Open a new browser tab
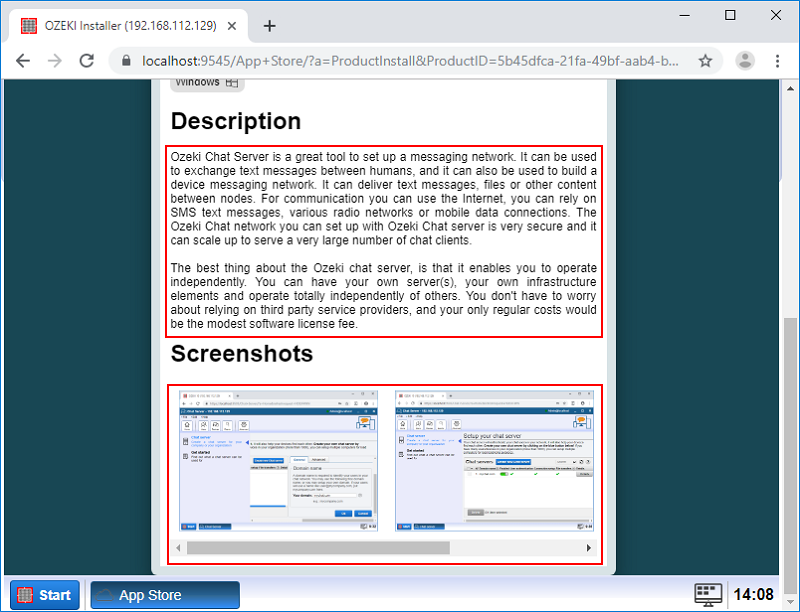Image resolution: width=800 pixels, height=612 pixels. 269,26
